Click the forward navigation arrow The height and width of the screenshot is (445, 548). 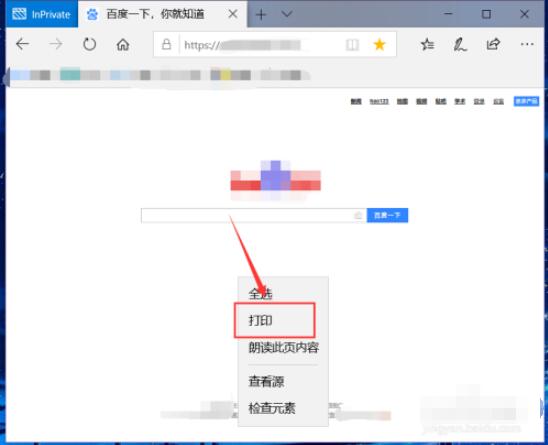click(56, 44)
